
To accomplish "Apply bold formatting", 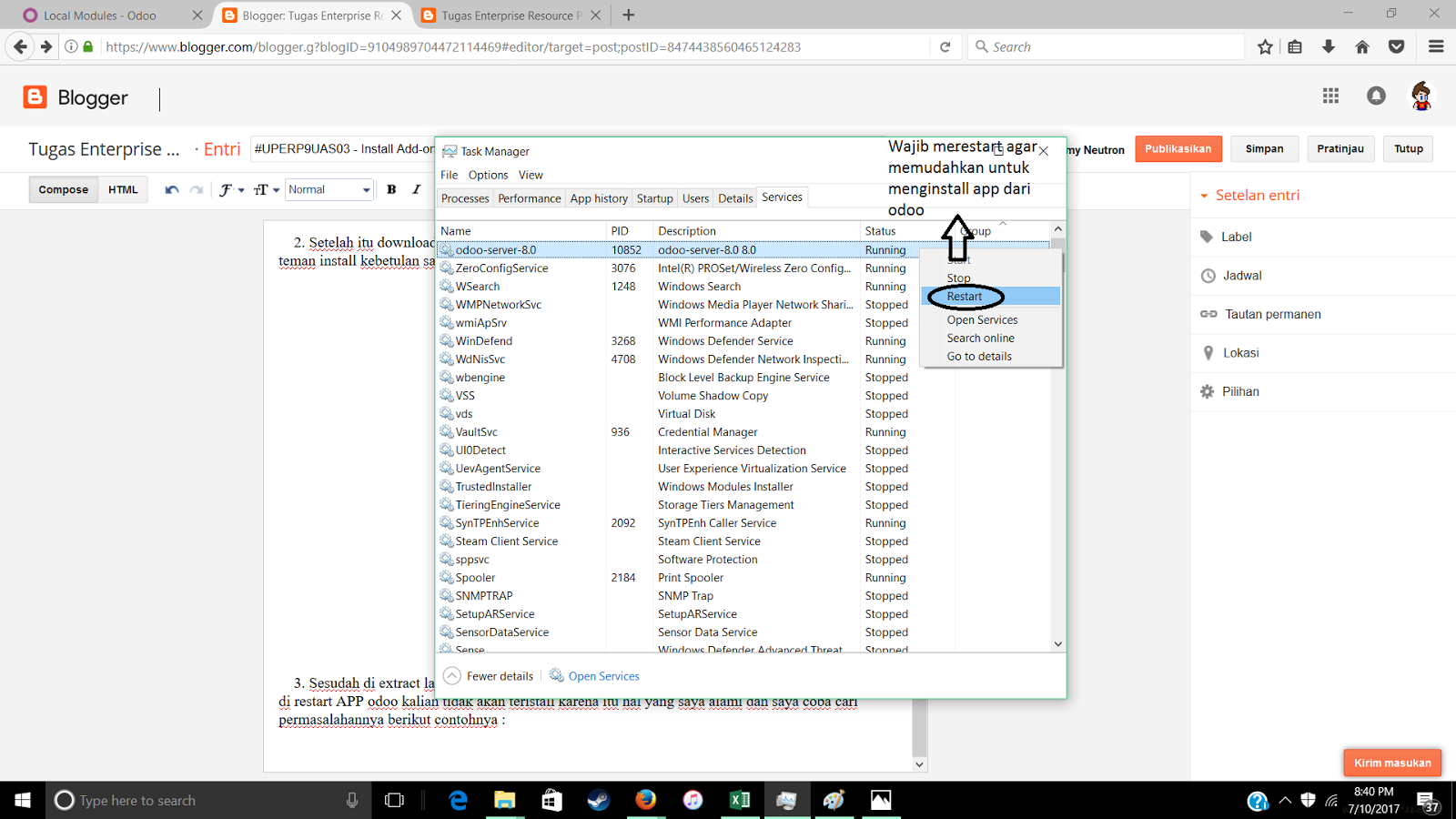I will pyautogui.click(x=391, y=189).
